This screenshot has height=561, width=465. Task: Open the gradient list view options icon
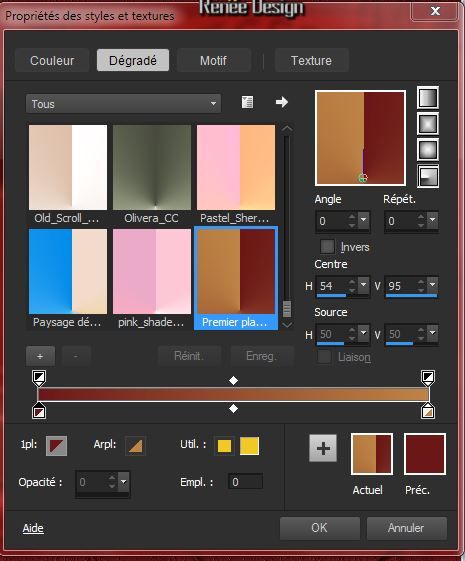[x=247, y=102]
